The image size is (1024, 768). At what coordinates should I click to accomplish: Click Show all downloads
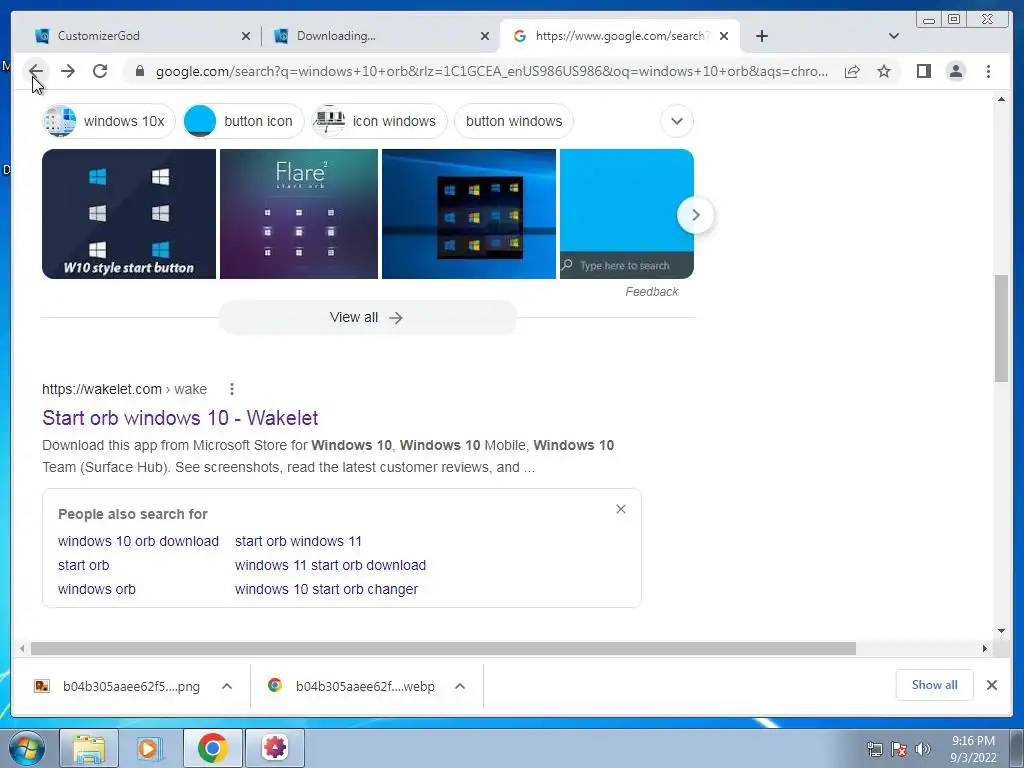tap(935, 685)
